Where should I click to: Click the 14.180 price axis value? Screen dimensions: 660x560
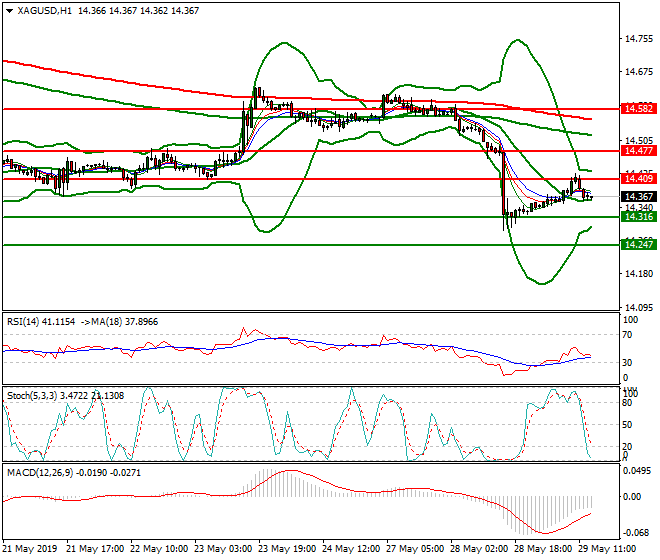click(639, 274)
